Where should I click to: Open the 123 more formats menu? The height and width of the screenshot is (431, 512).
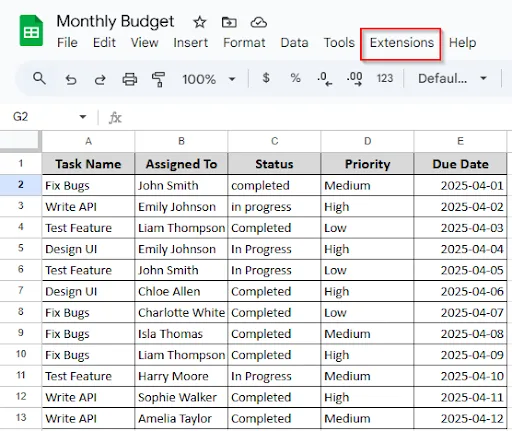(385, 78)
